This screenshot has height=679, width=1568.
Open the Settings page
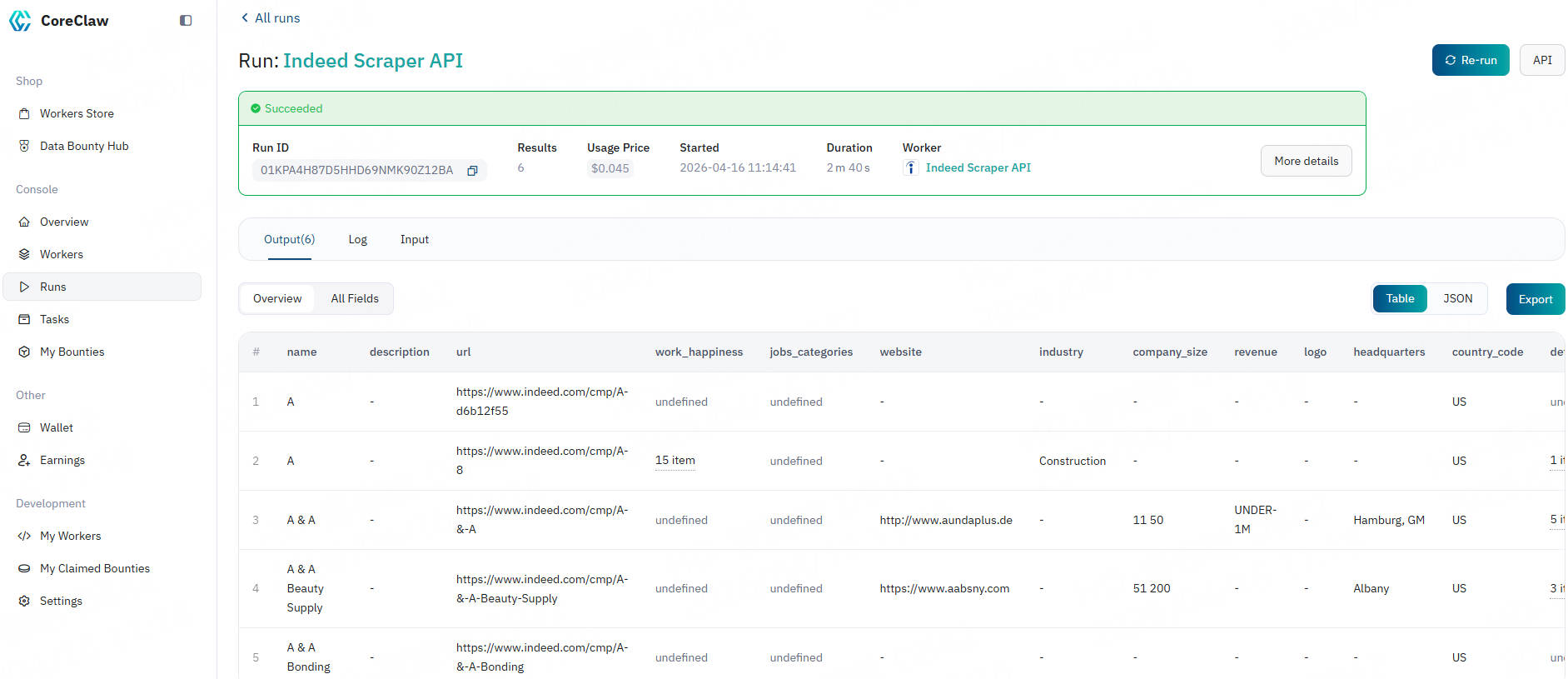61,601
